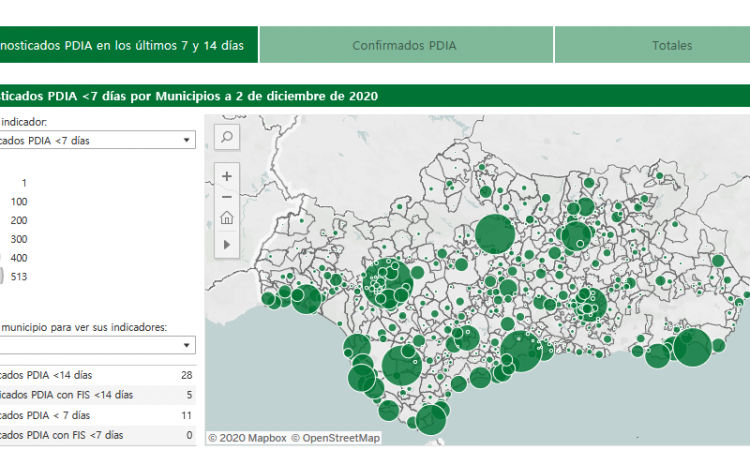Zoom in on the map
The image size is (750, 450).
point(227,176)
